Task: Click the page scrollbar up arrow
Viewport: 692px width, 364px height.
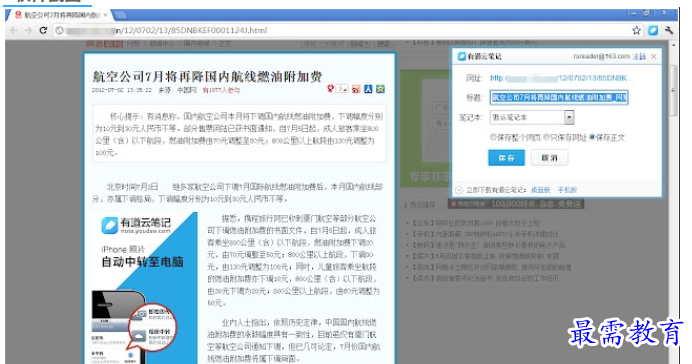Action: coord(673,45)
